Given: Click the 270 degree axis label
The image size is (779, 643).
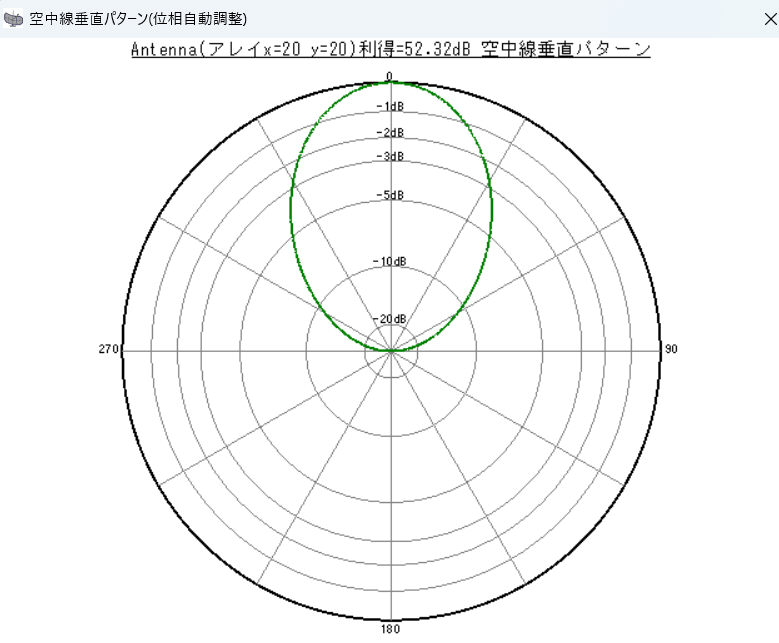Looking at the screenshot, I should point(108,349).
